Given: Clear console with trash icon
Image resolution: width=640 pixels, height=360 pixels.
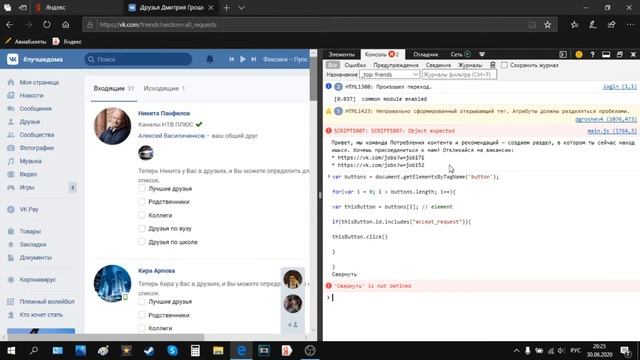Looking at the screenshot, I should click(493, 65).
